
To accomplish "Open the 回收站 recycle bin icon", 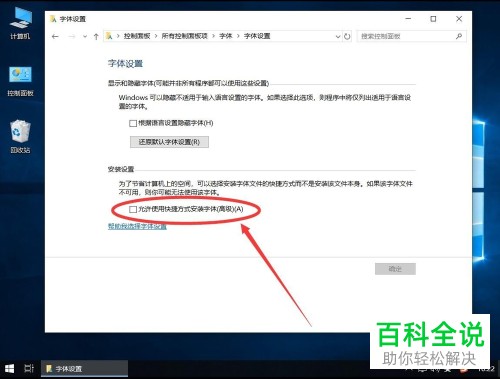I will 21,137.
